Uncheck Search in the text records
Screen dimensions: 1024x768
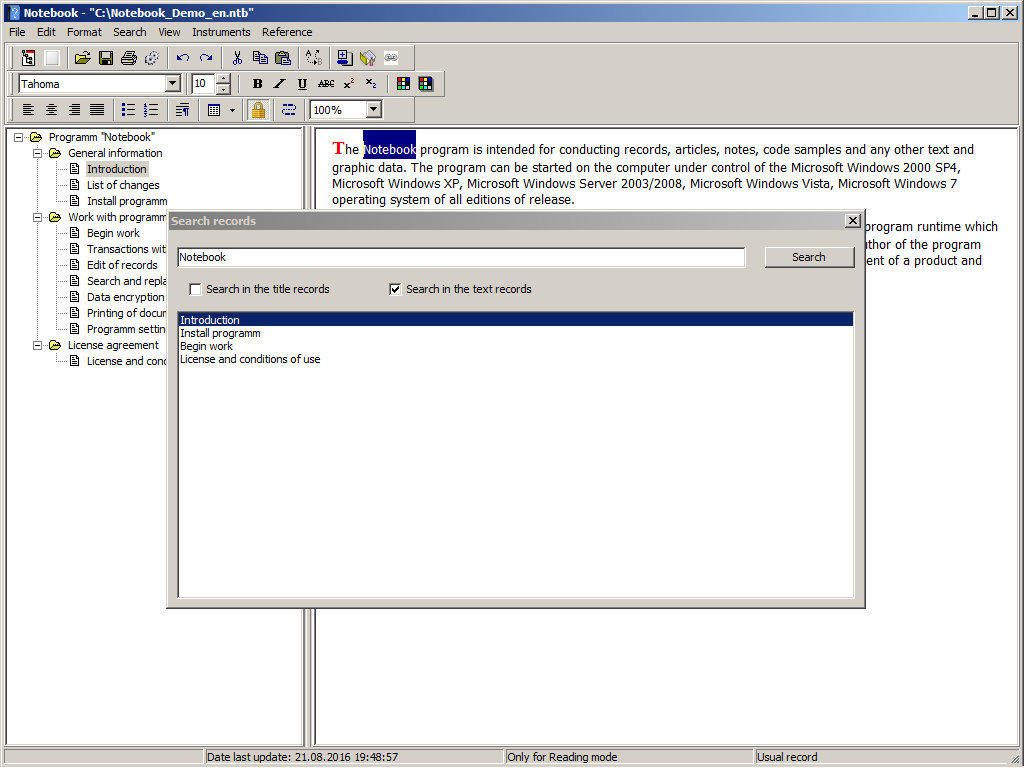(394, 289)
